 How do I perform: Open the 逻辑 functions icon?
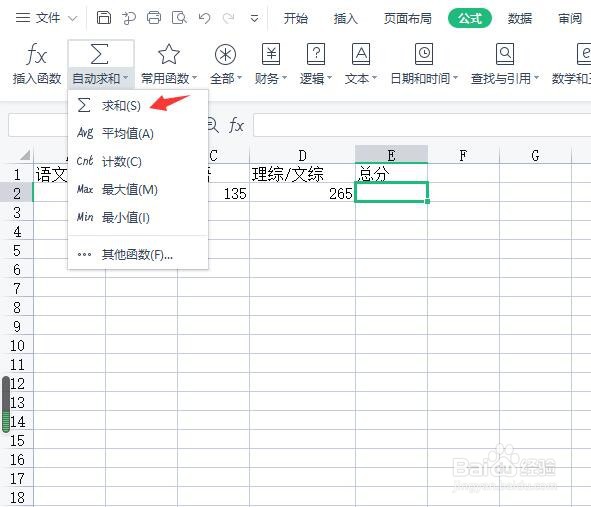pos(316,54)
